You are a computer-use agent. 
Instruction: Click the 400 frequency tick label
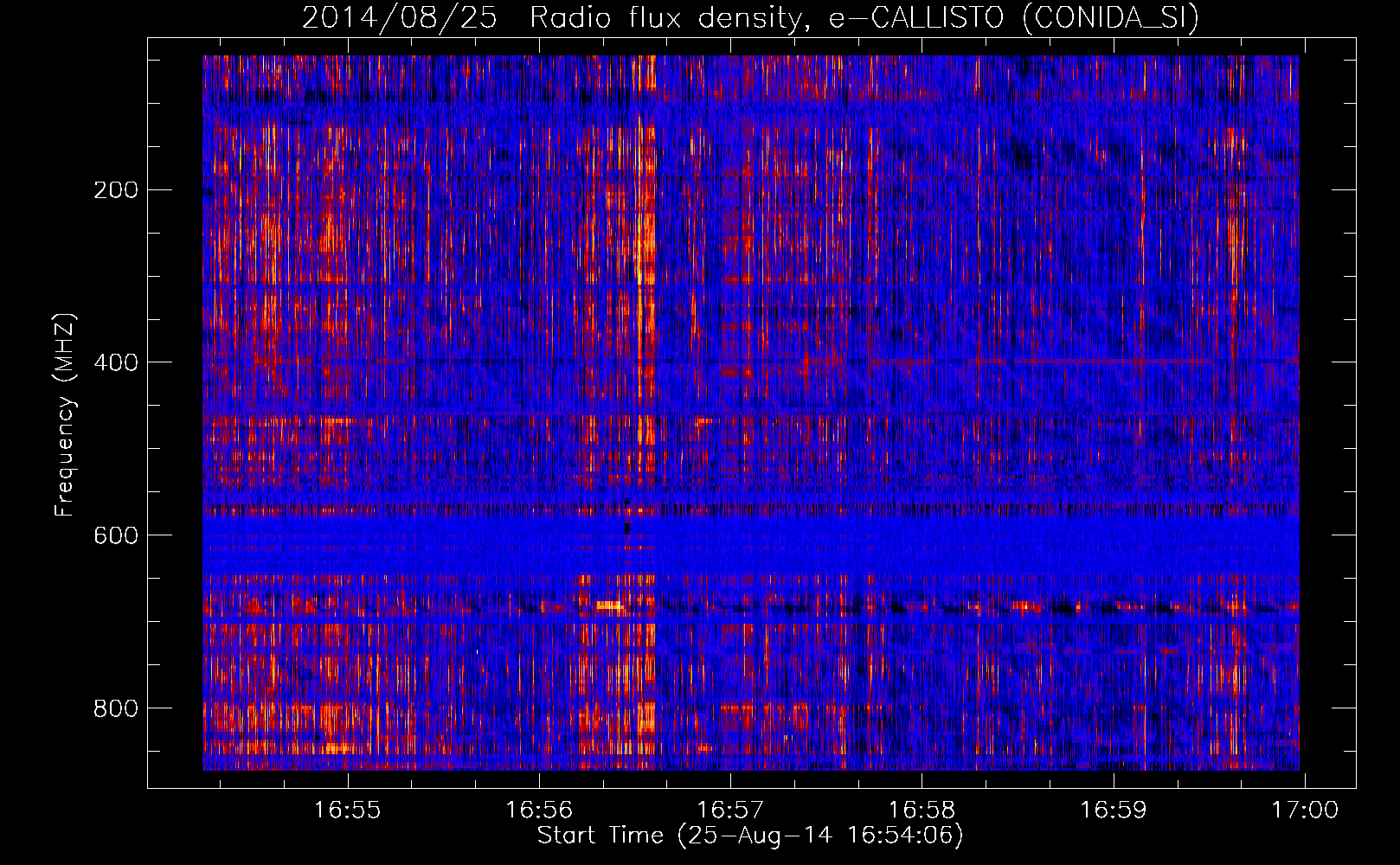point(116,362)
